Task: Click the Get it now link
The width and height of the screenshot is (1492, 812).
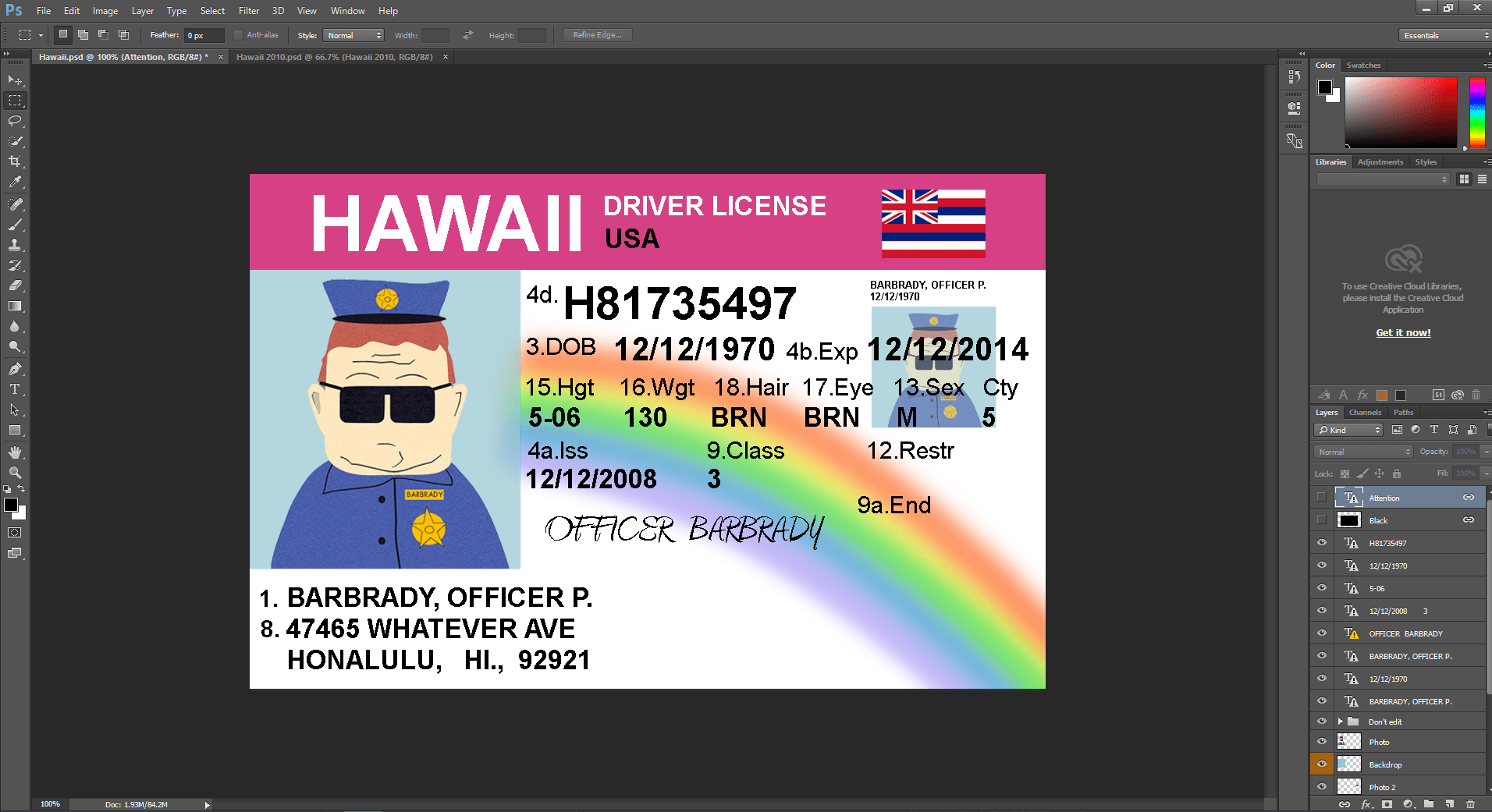Action: (1402, 332)
